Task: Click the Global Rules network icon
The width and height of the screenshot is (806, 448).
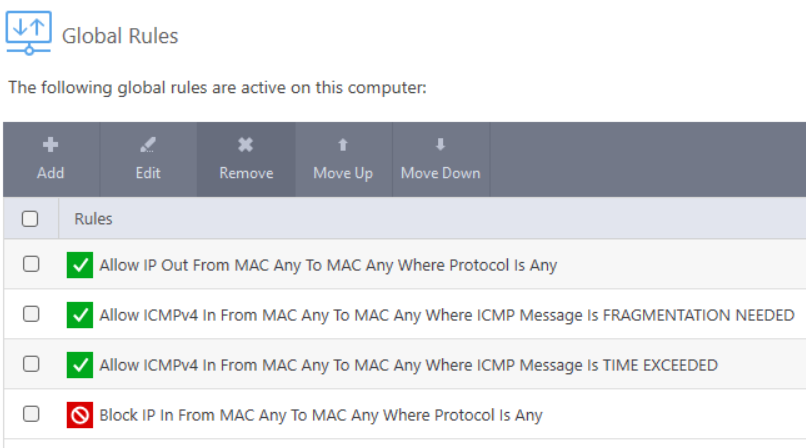Action: point(29,33)
